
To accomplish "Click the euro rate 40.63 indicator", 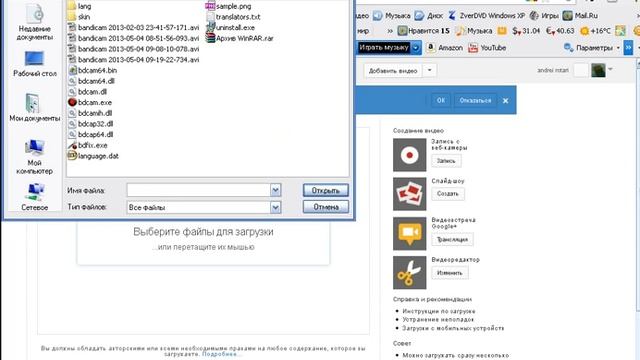I will point(560,31).
